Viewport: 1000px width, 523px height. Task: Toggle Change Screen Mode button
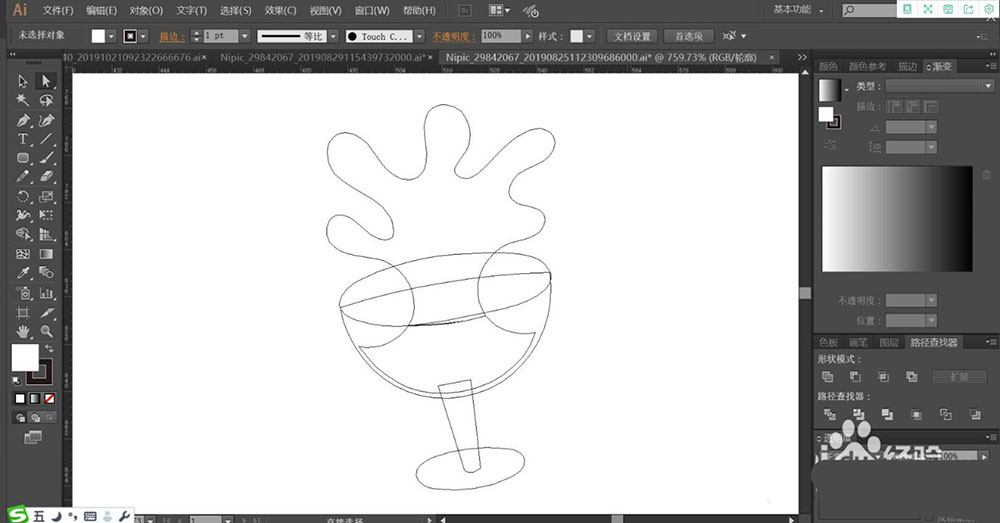[x=33, y=437]
